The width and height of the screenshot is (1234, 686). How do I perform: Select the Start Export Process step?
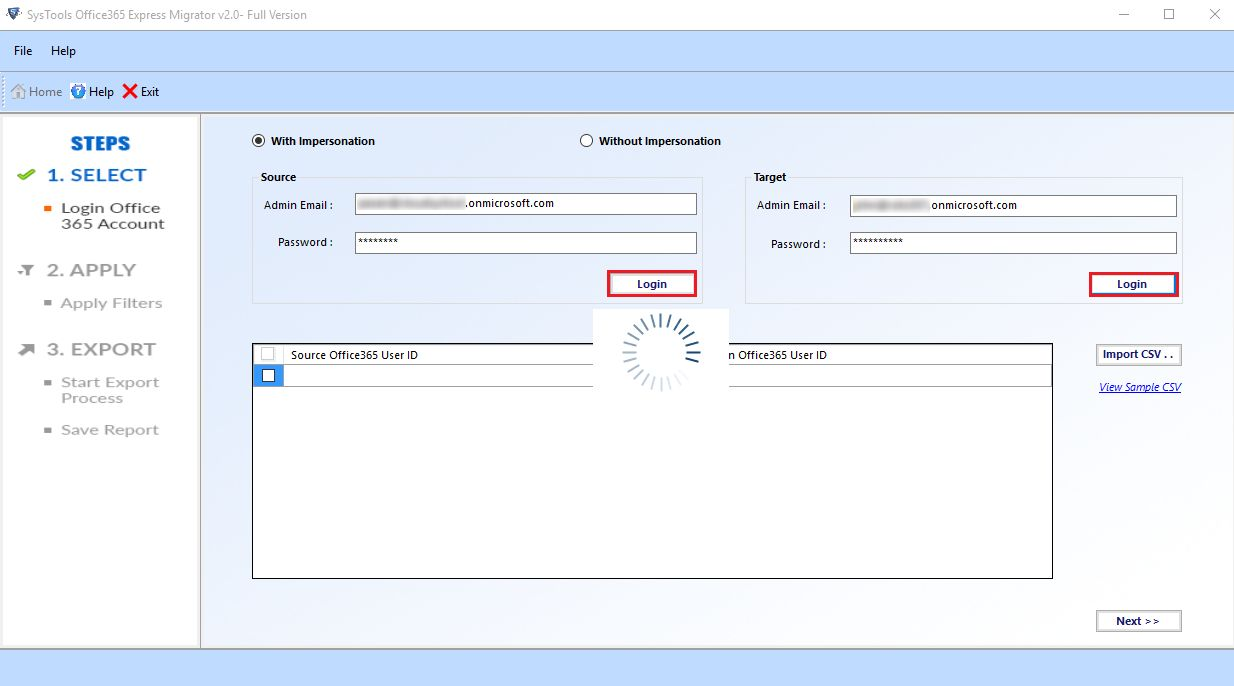(110, 390)
